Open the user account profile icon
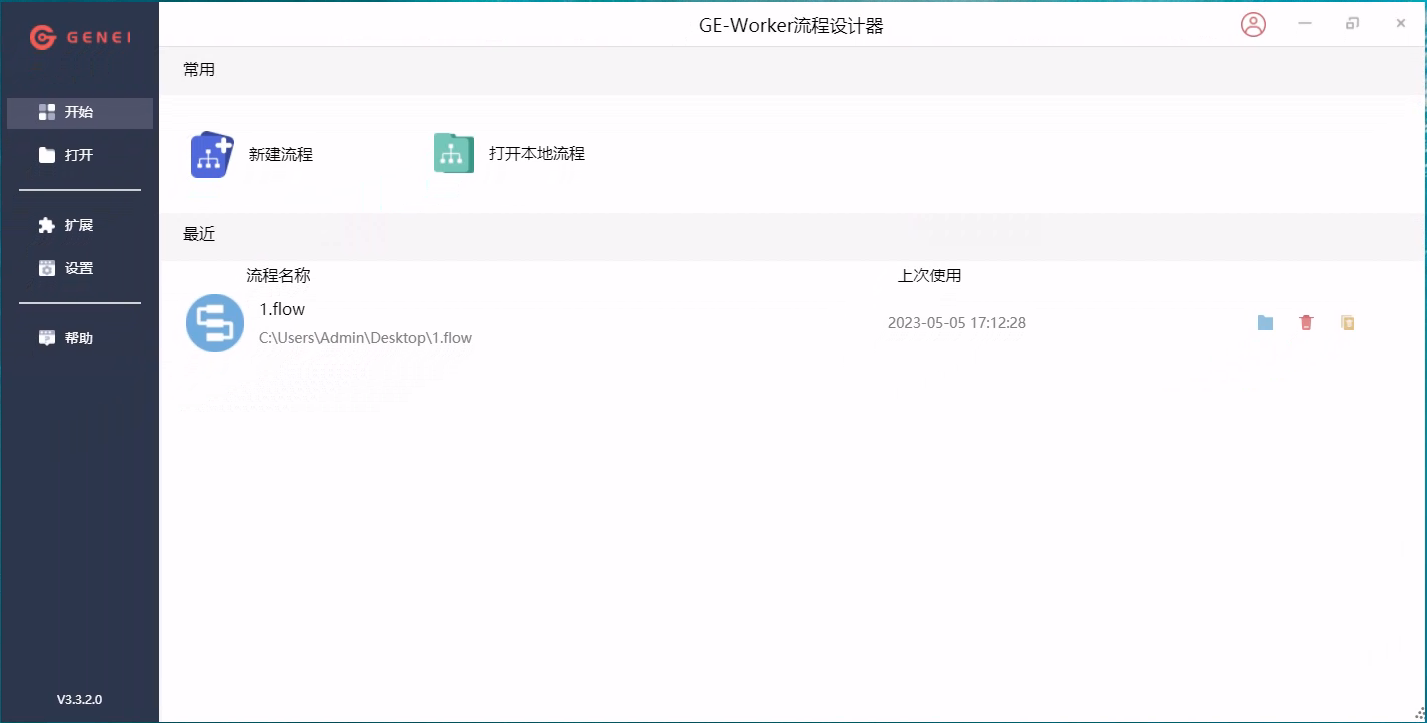This screenshot has height=723, width=1427. 1253,24
